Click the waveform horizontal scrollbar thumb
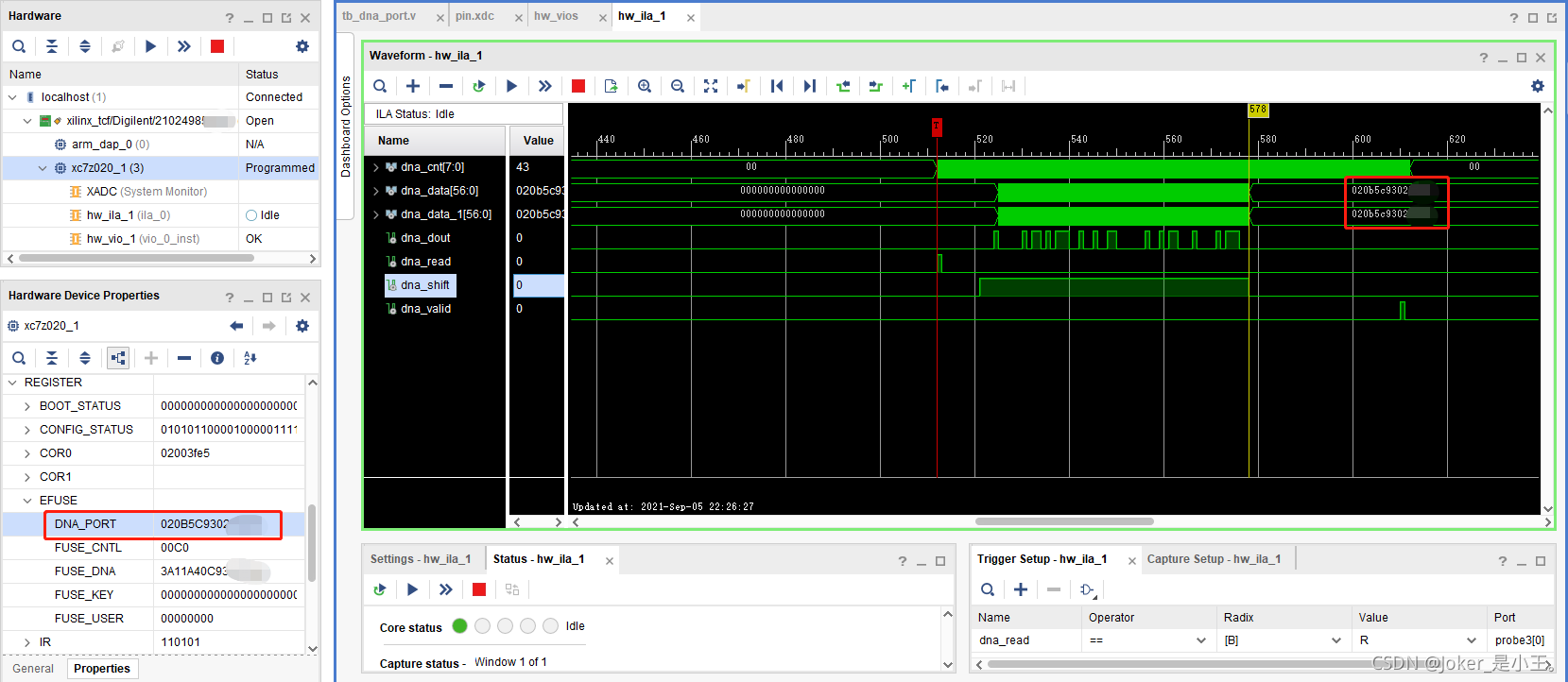 (1064, 521)
